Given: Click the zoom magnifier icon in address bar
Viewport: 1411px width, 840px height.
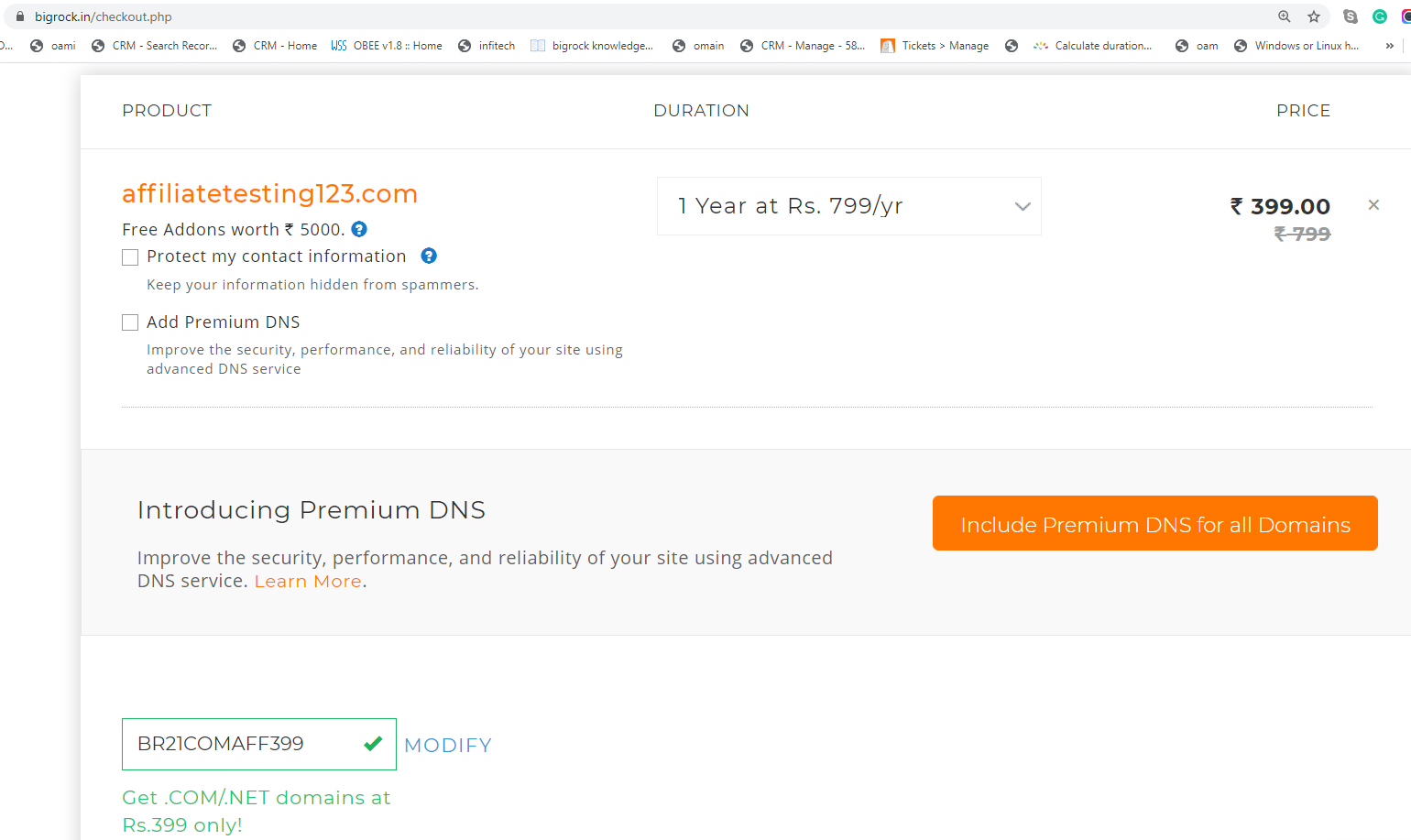Looking at the screenshot, I should 1285,16.
